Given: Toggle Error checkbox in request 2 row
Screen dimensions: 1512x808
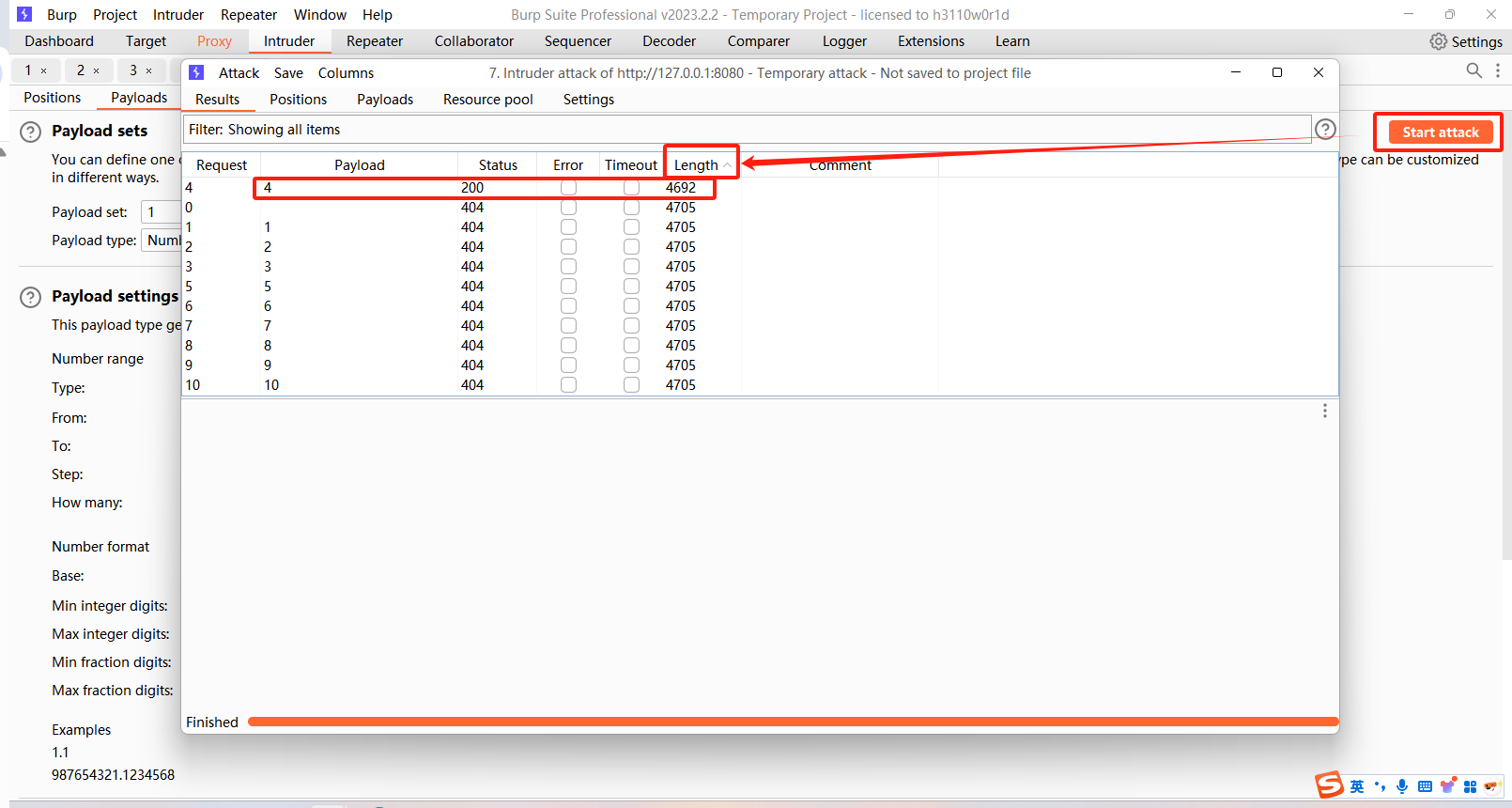Looking at the screenshot, I should point(568,247).
